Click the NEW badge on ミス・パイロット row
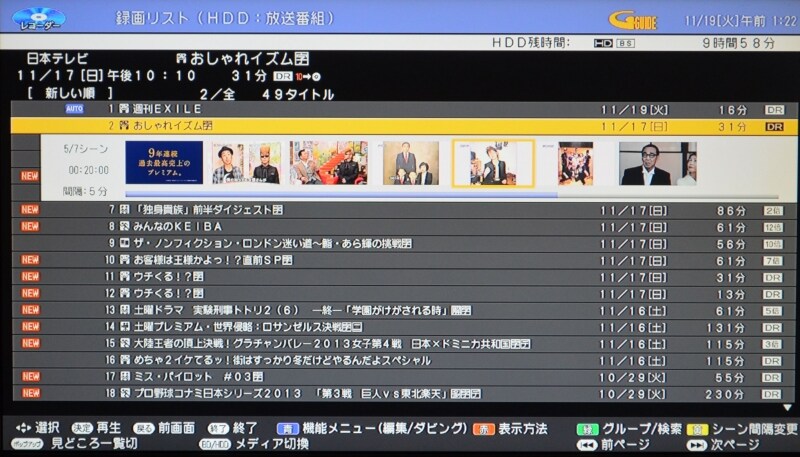800x457 pixels. tap(30, 376)
